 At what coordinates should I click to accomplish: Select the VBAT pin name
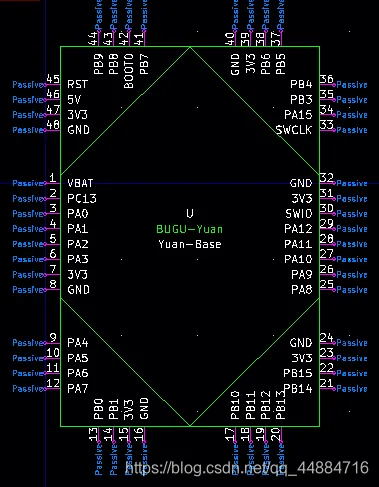coord(80,183)
